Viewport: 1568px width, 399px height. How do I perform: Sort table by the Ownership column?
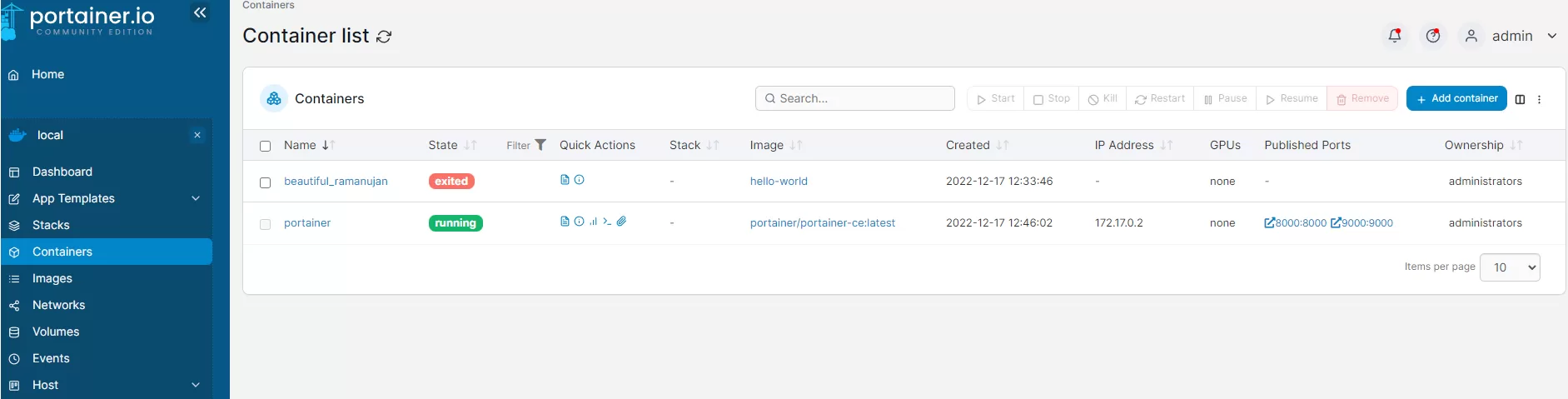(1483, 145)
